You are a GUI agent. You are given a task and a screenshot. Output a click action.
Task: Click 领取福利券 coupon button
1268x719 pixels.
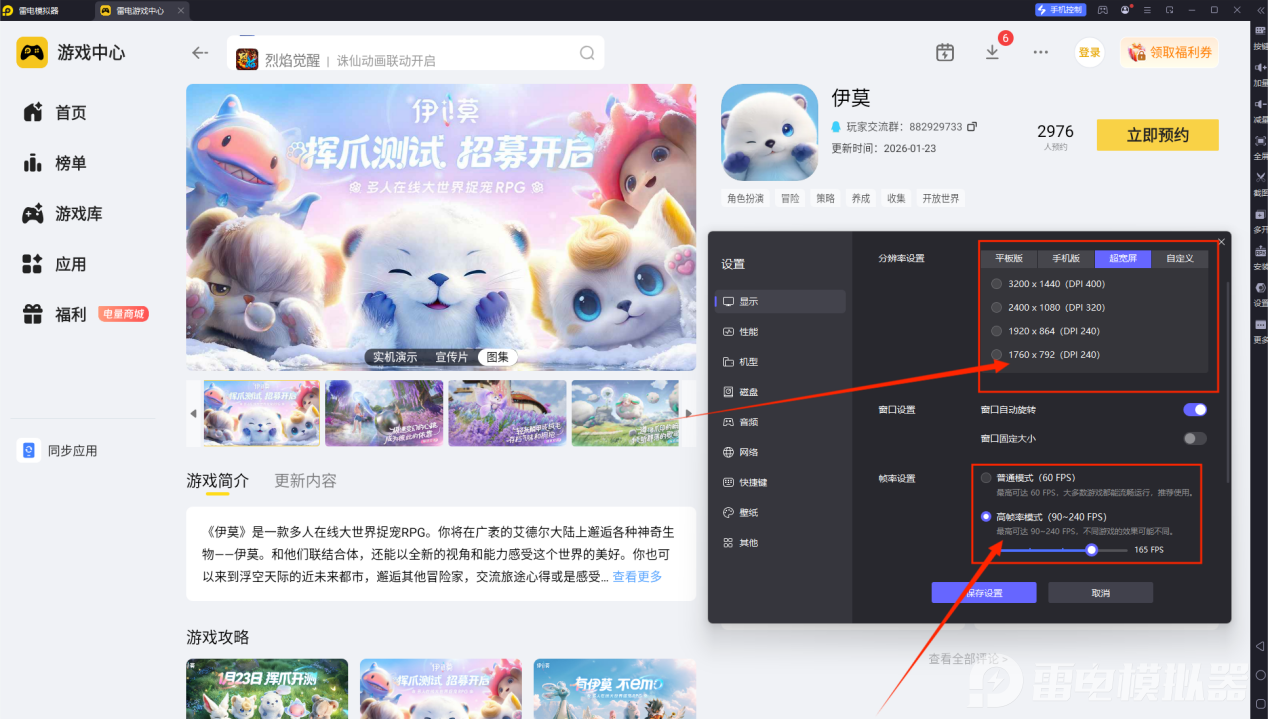click(x=1169, y=53)
